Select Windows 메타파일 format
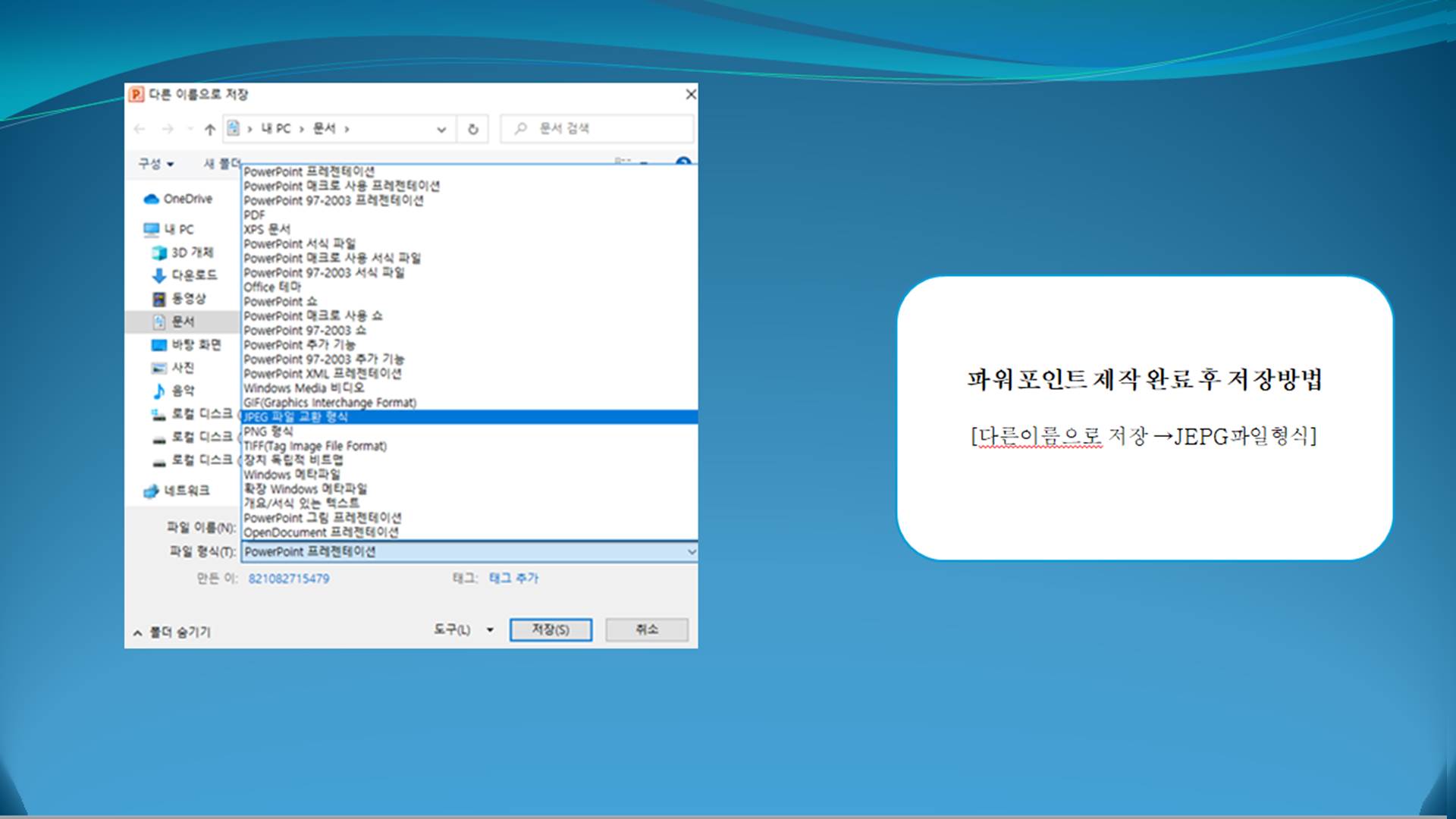1456x819 pixels. pos(469,475)
